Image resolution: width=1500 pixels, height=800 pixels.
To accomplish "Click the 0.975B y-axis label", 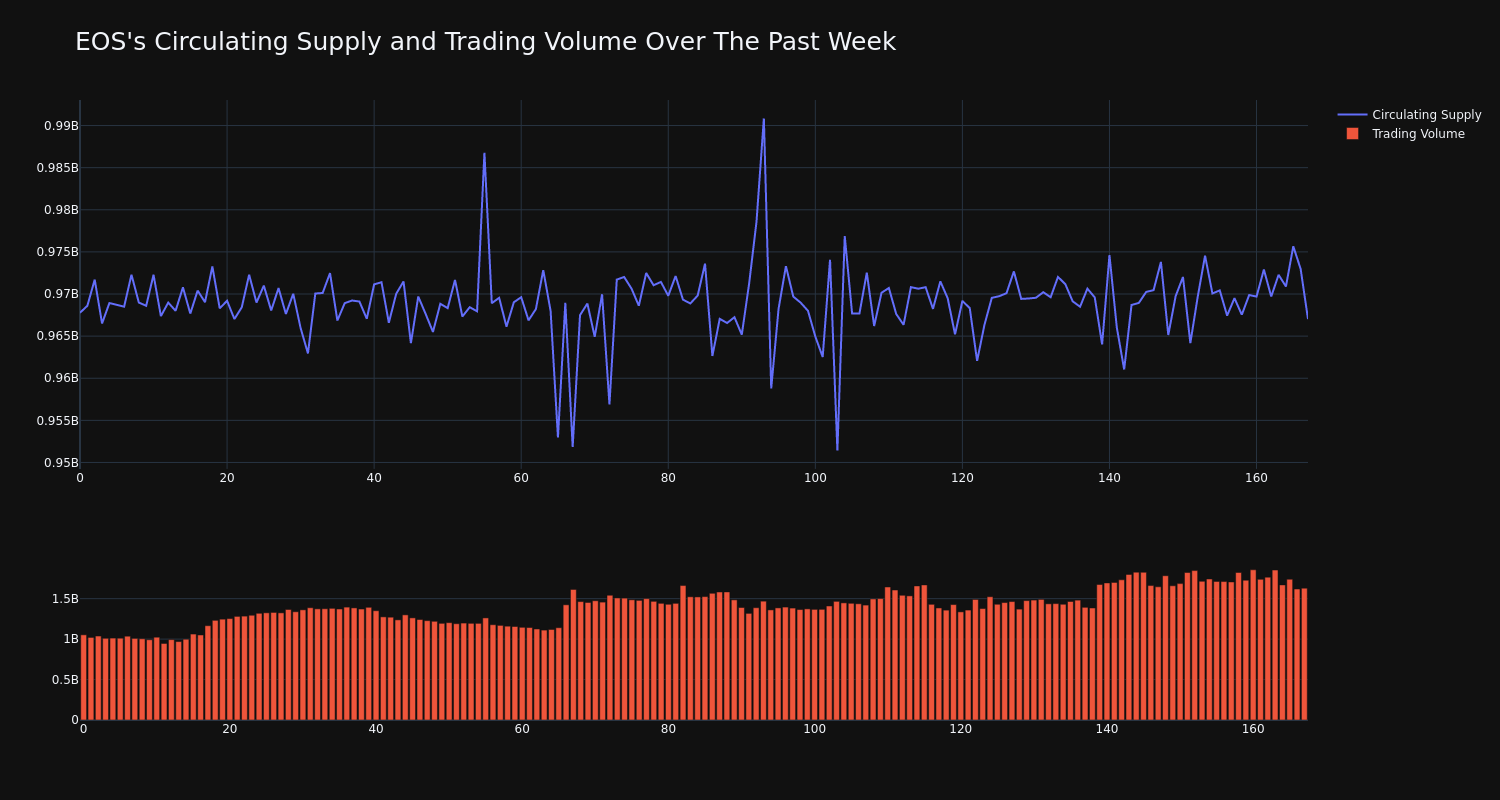I will (x=57, y=252).
